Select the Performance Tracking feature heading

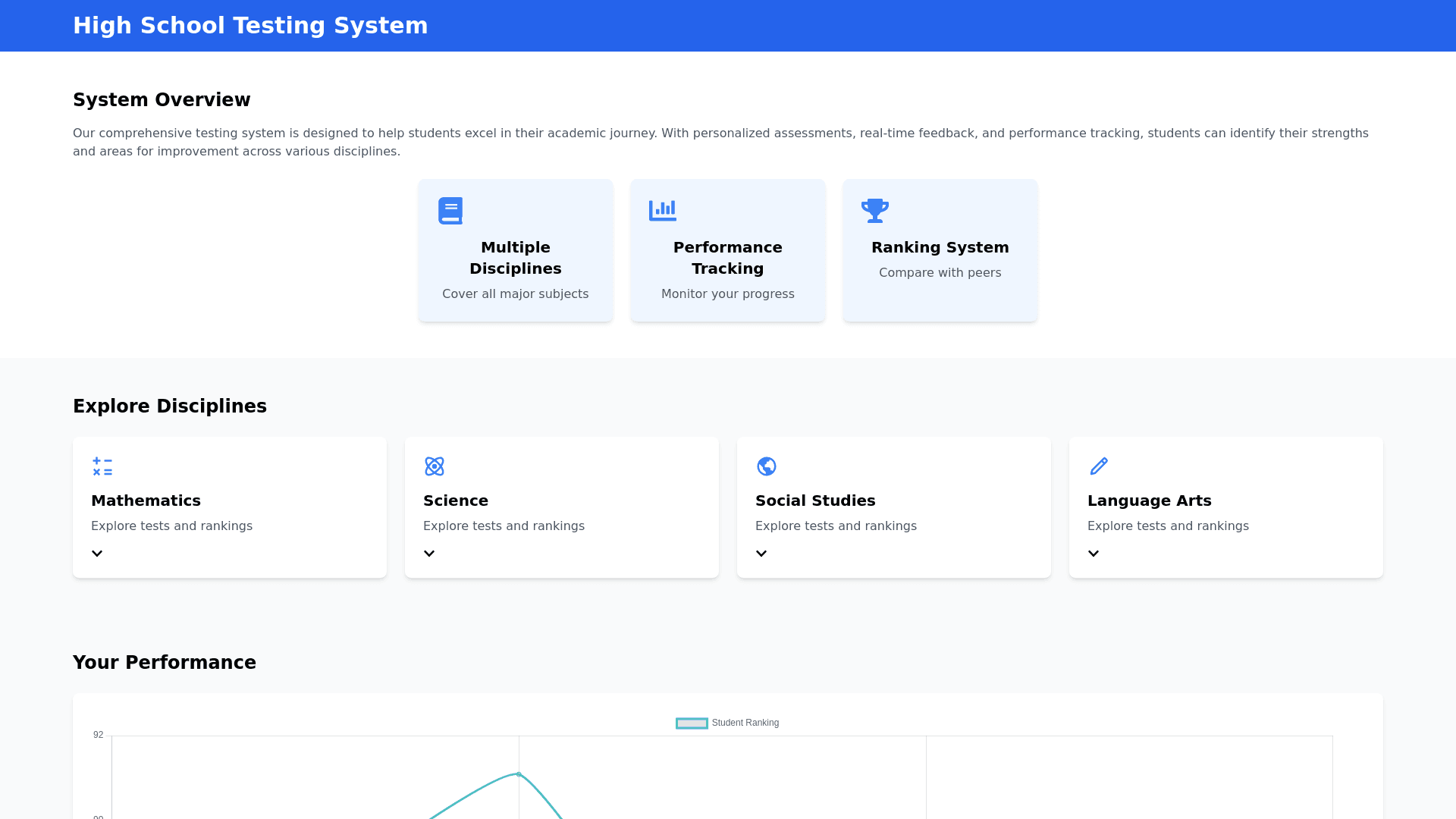pos(727,258)
